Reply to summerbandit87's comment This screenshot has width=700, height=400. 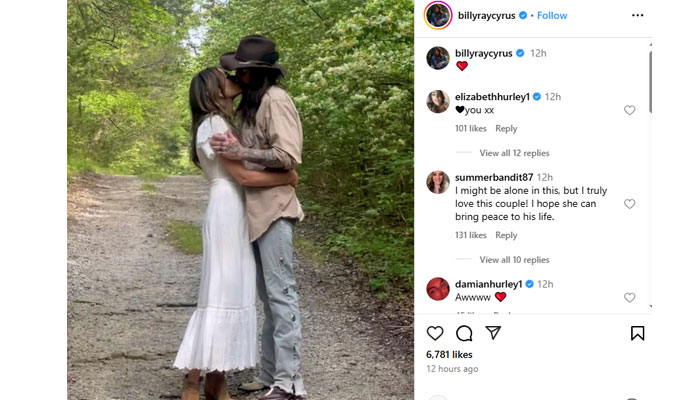pyautogui.click(x=506, y=235)
